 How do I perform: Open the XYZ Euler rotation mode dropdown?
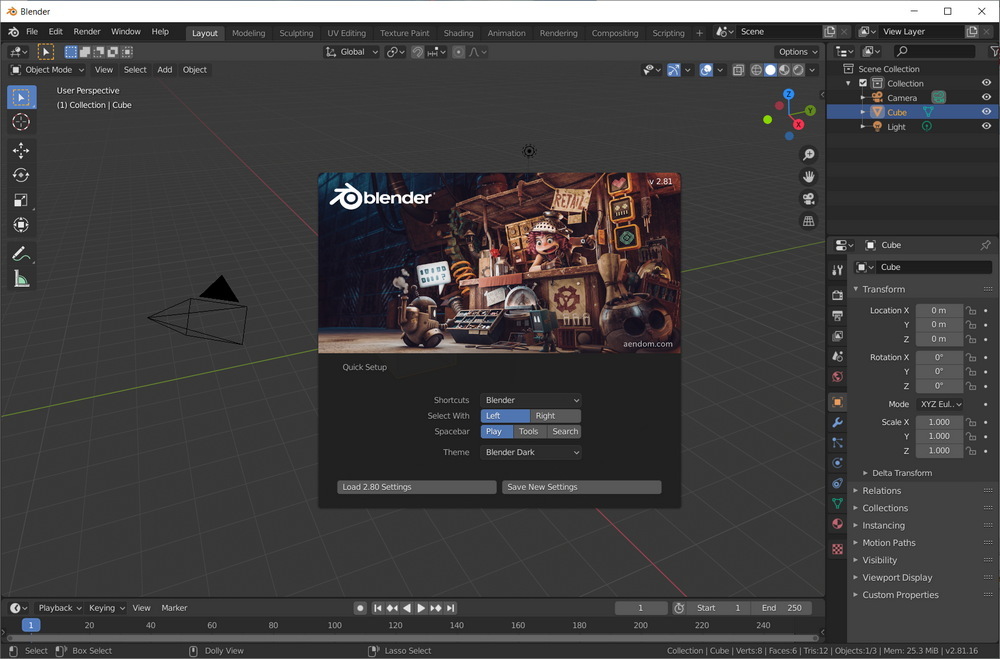(x=940, y=404)
